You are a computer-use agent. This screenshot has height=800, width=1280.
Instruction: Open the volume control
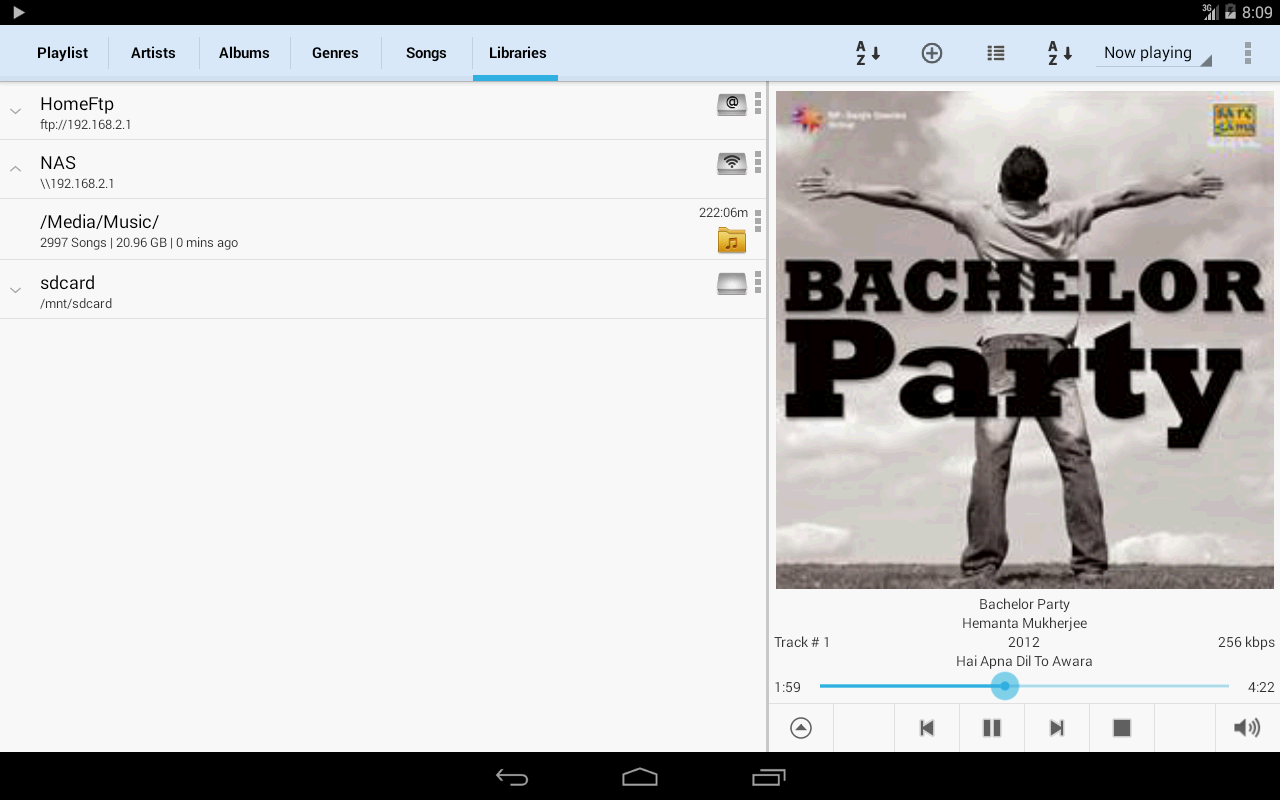[x=1247, y=728]
